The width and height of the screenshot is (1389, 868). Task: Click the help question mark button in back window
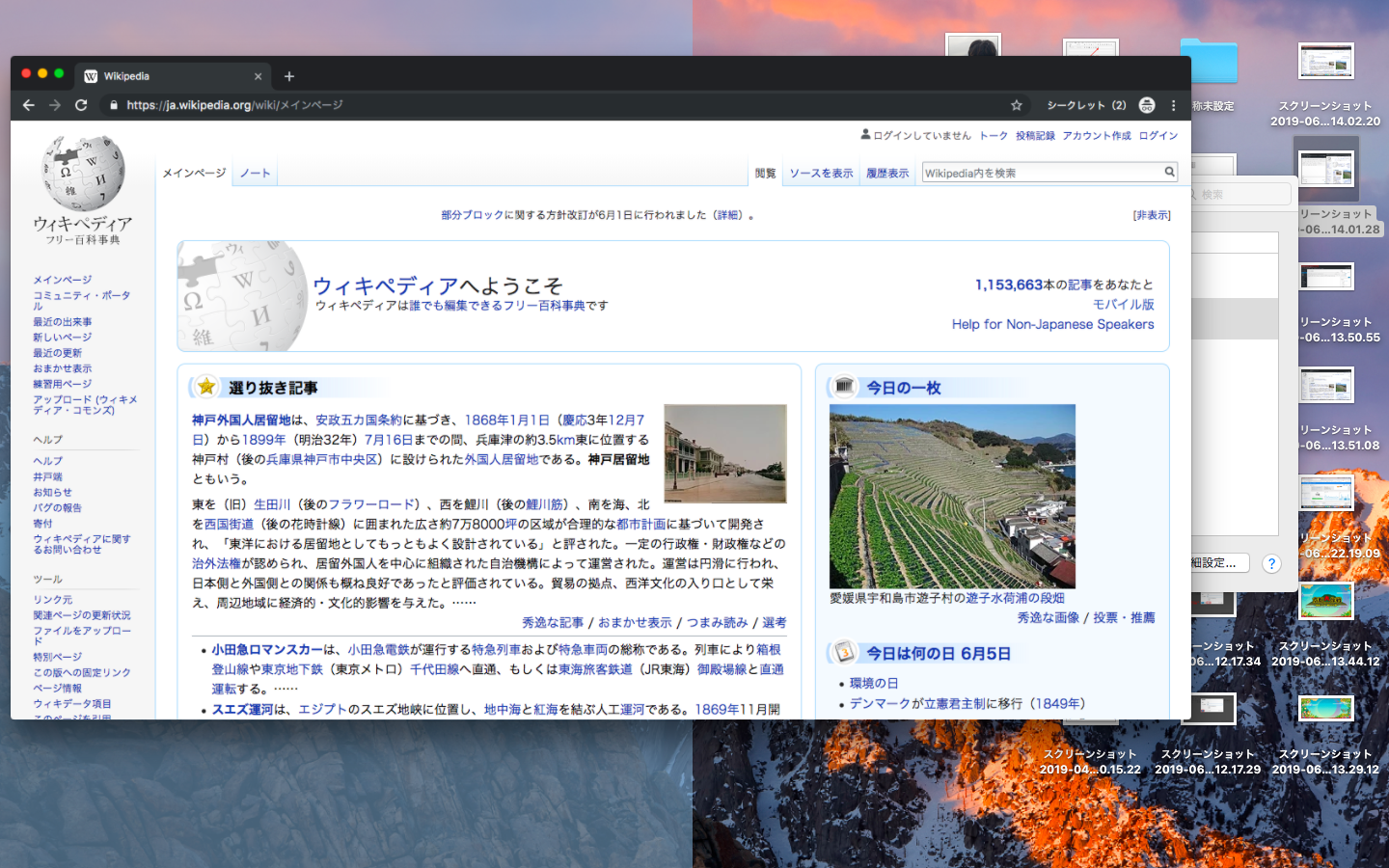(x=1271, y=563)
